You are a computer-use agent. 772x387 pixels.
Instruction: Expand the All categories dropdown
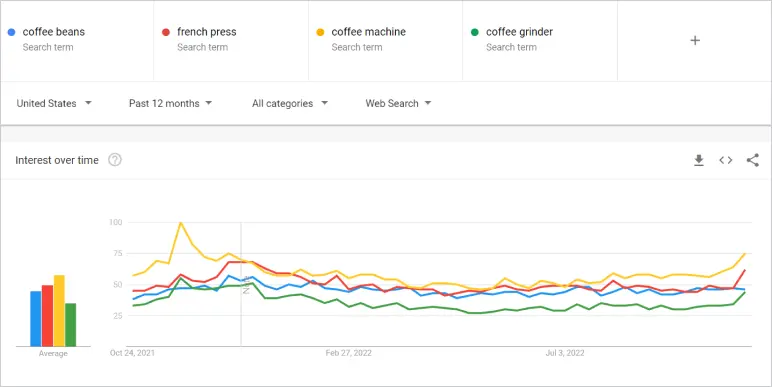point(290,103)
